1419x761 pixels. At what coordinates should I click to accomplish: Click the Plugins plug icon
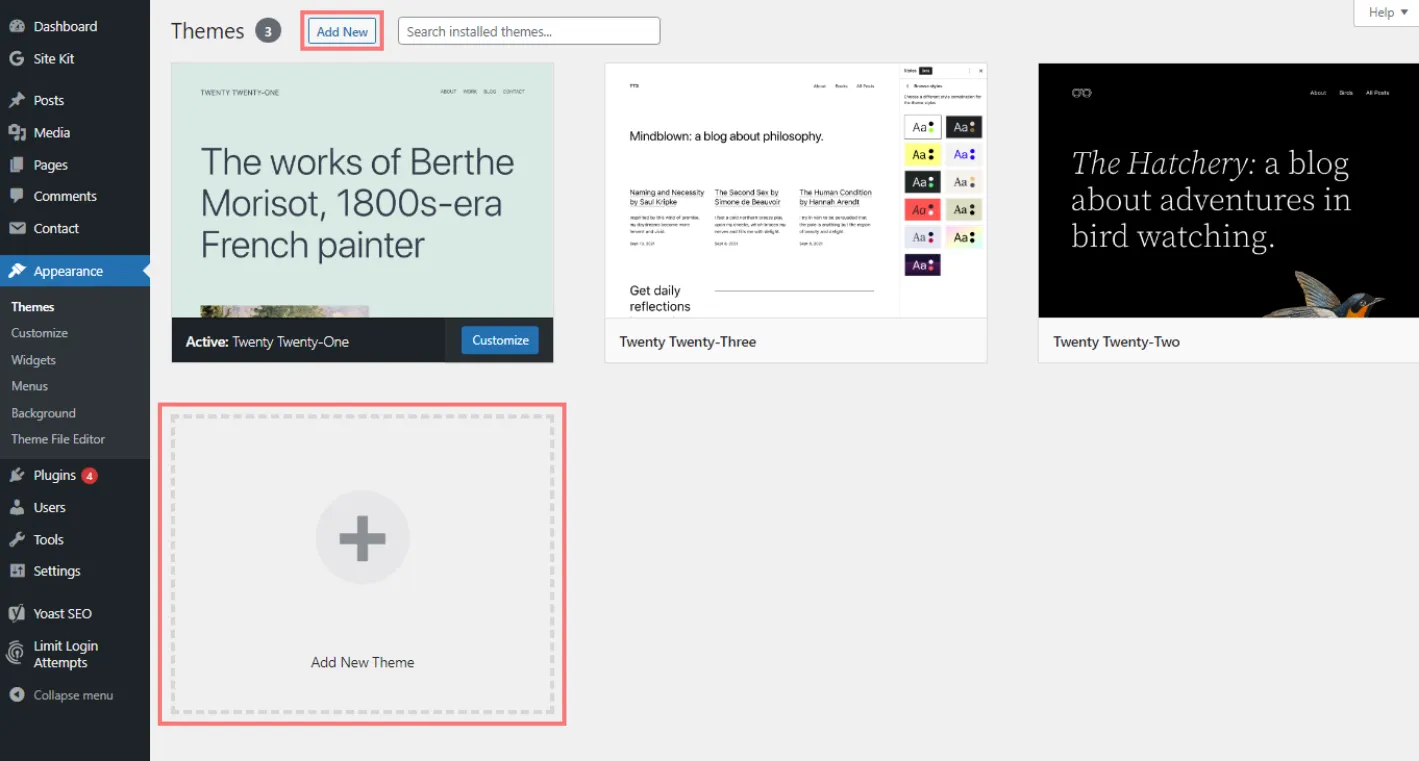(x=16, y=475)
